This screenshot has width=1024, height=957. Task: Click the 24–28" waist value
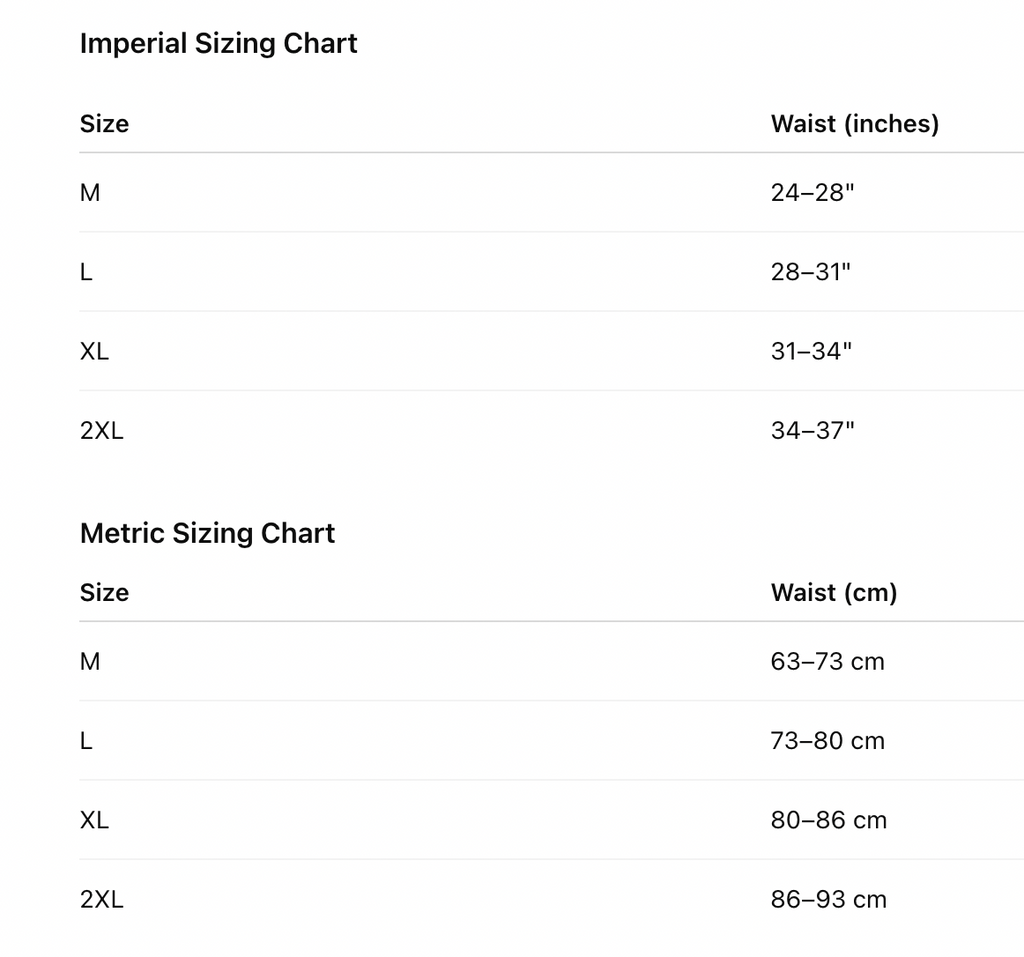[812, 193]
